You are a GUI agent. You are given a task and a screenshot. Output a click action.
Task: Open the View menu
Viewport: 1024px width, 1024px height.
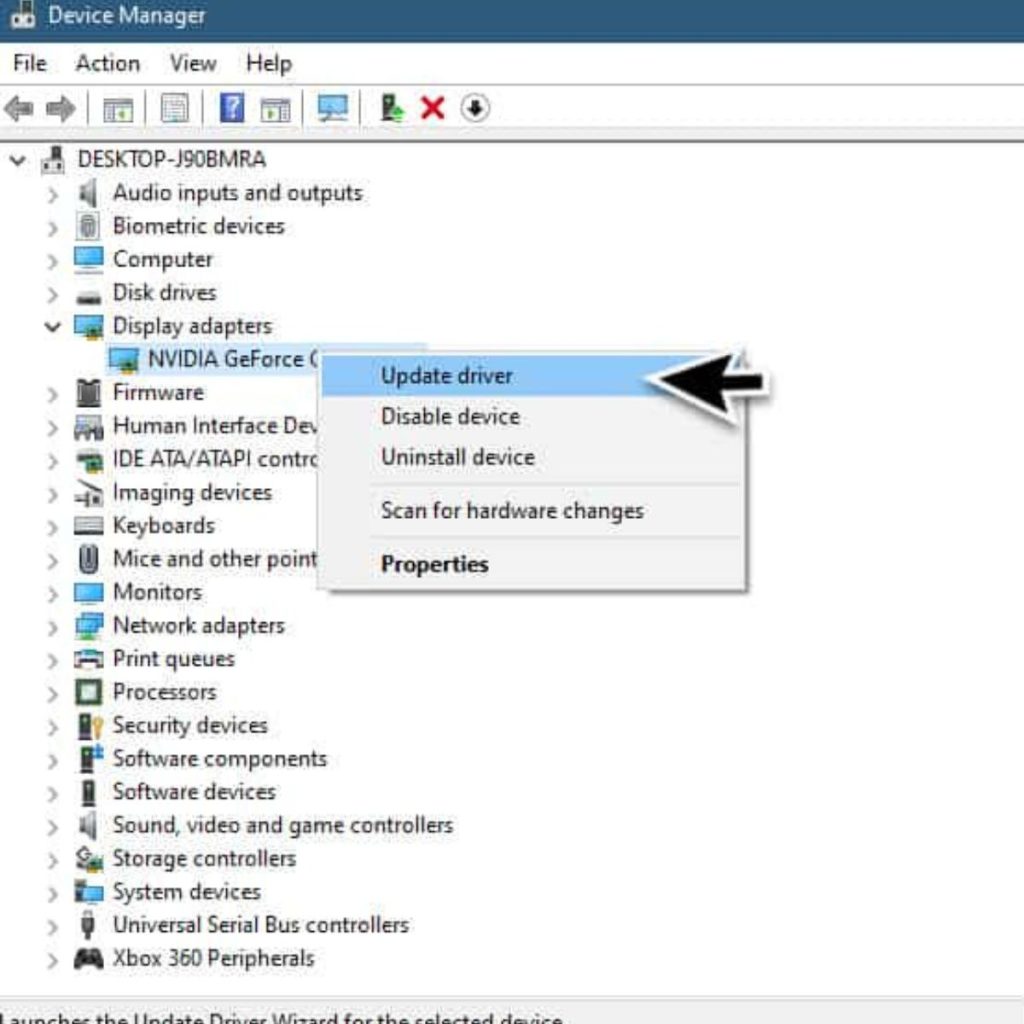coord(191,63)
